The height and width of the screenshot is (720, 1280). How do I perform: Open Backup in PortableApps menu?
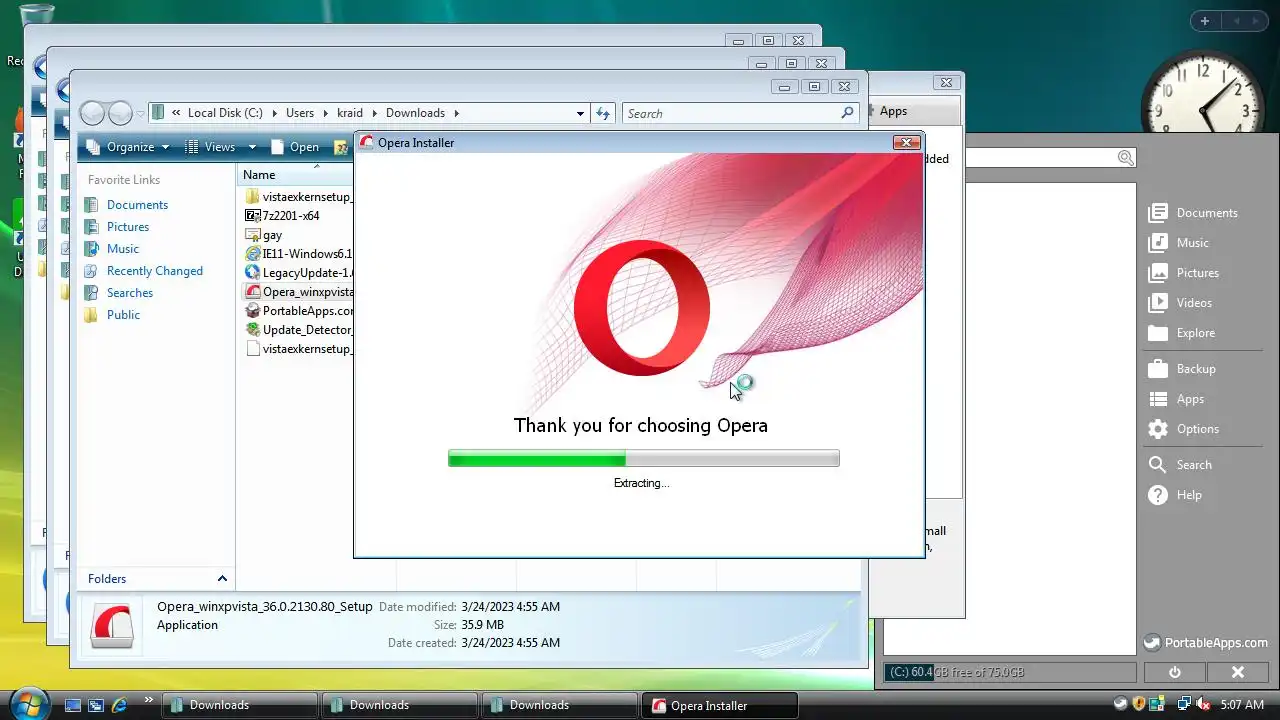(1182, 369)
